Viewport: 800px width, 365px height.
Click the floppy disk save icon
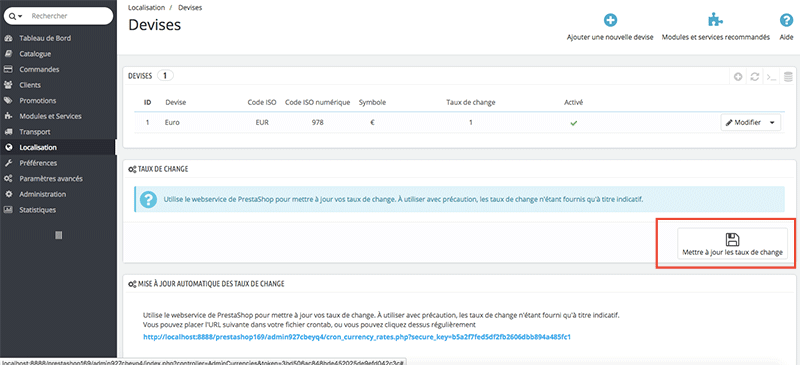[x=732, y=239]
